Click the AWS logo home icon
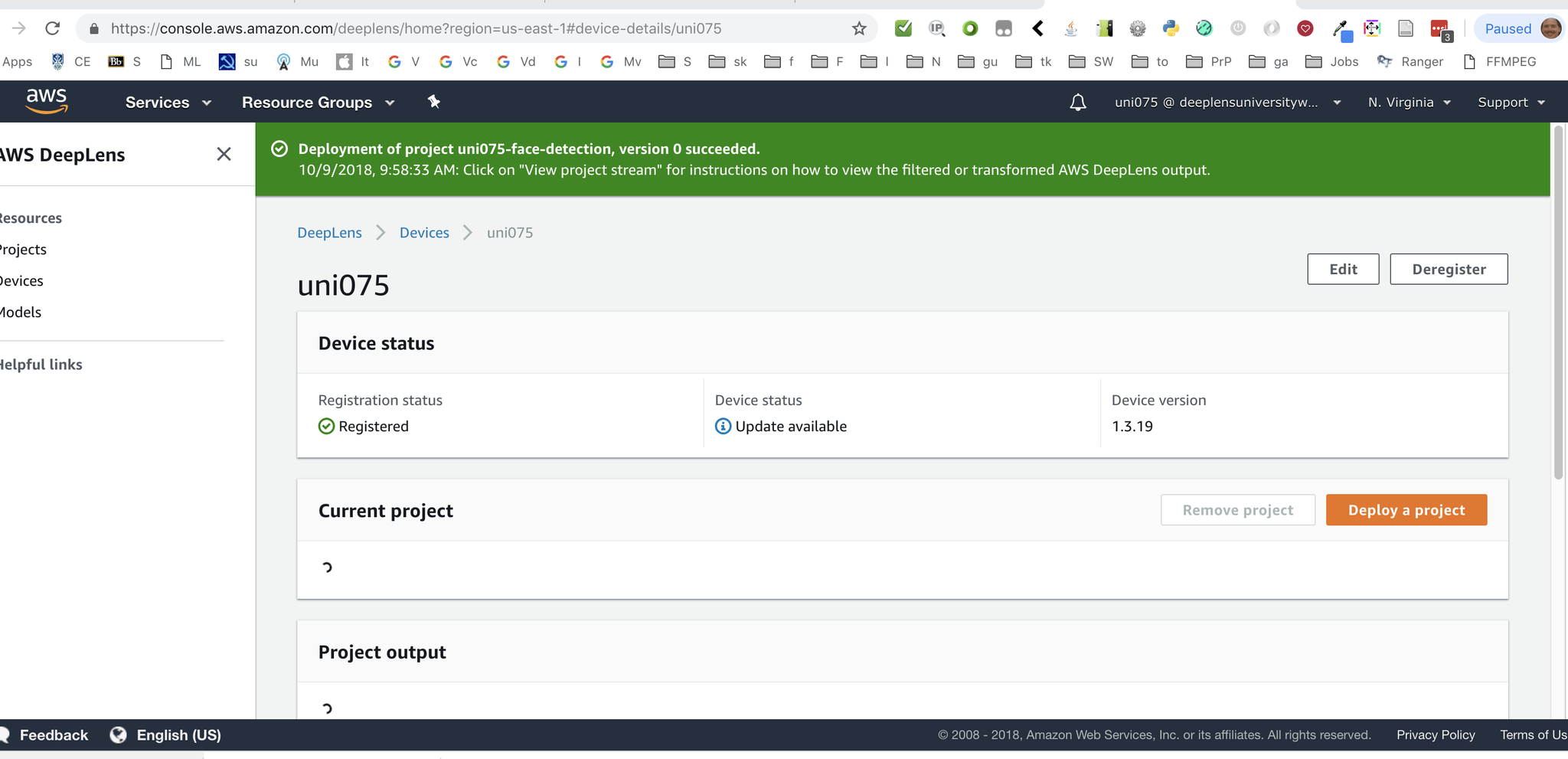This screenshot has width=1568, height=759. click(x=47, y=101)
